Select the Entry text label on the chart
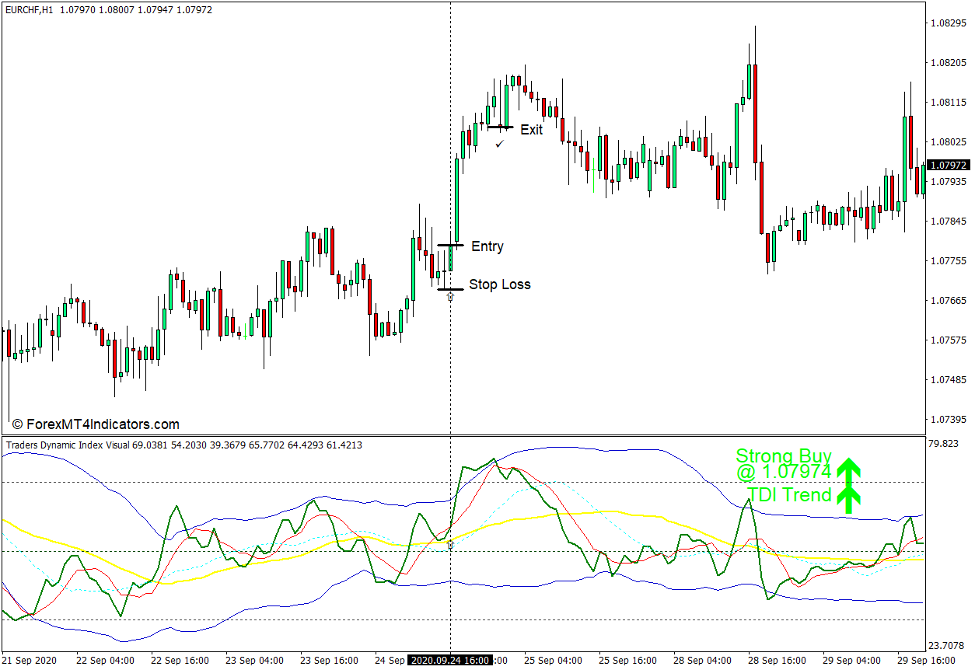The height and width of the screenshot is (670, 977). [x=486, y=246]
